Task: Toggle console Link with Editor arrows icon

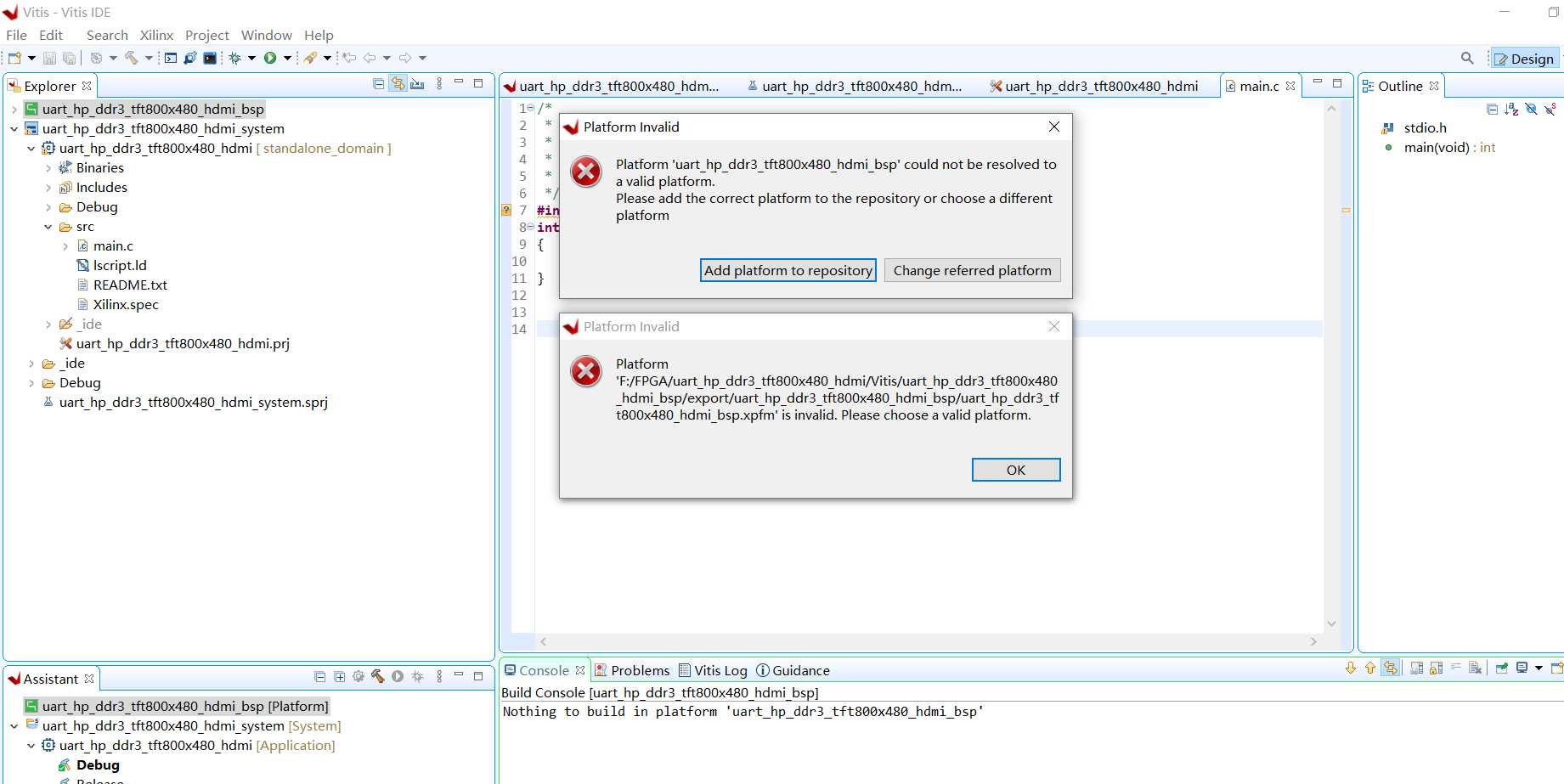Action: pyautogui.click(x=1390, y=668)
